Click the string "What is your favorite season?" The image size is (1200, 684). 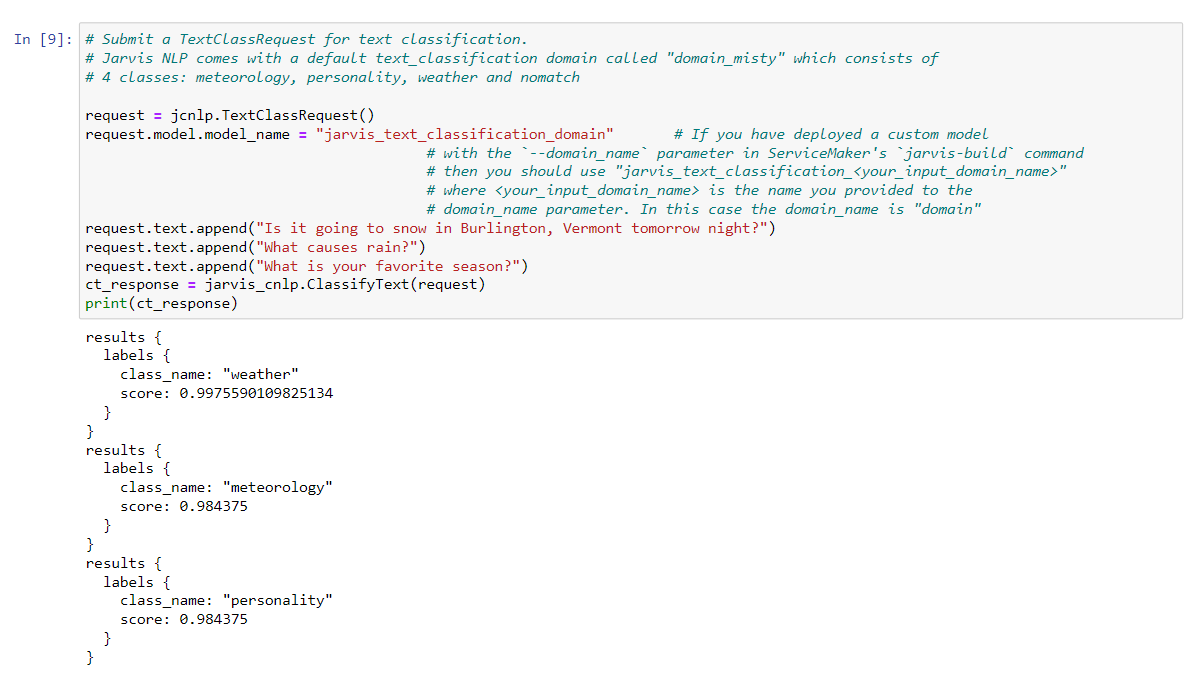click(x=388, y=266)
